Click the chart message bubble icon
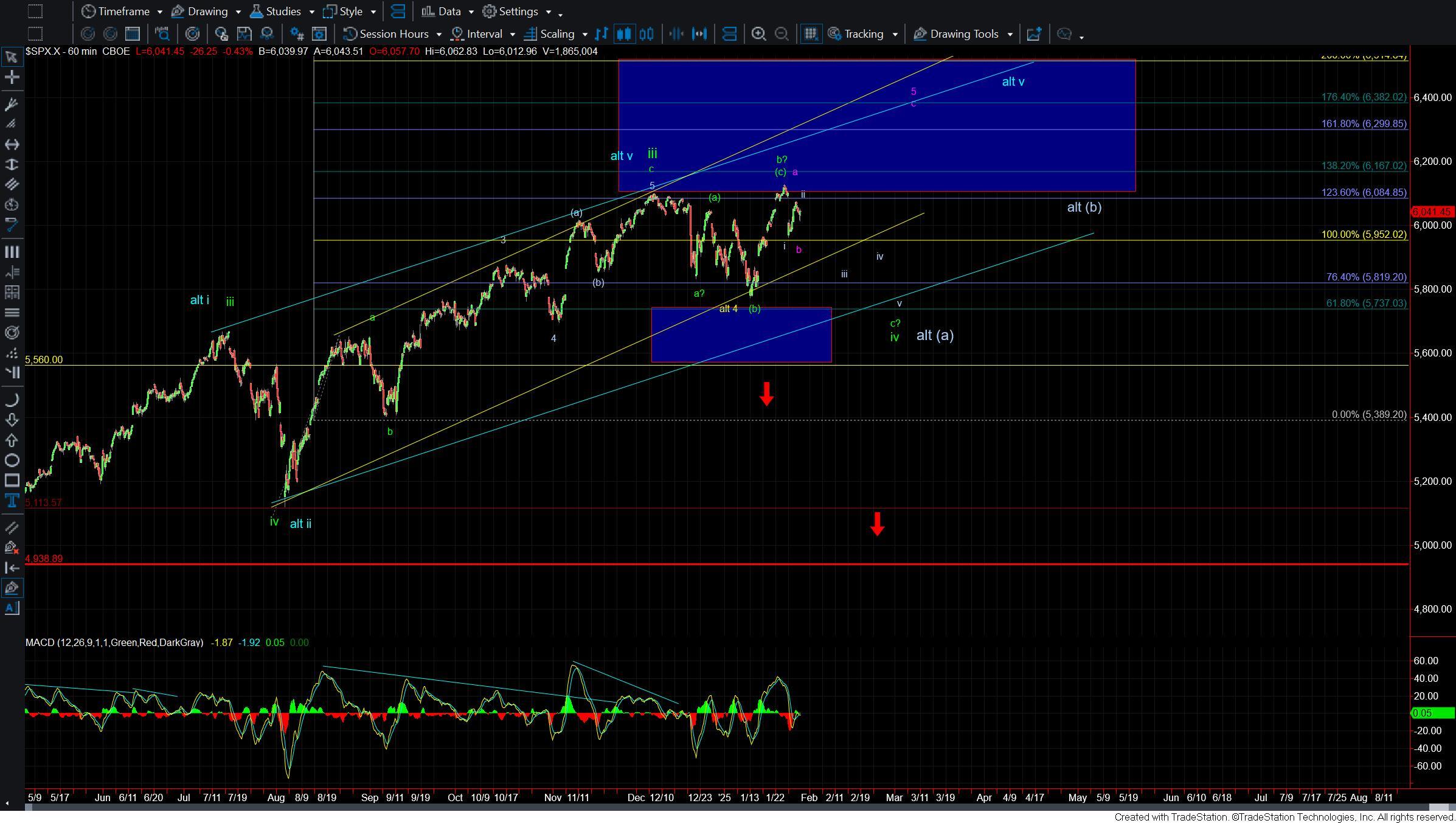This screenshot has height=823, width=1456. pos(1064,34)
